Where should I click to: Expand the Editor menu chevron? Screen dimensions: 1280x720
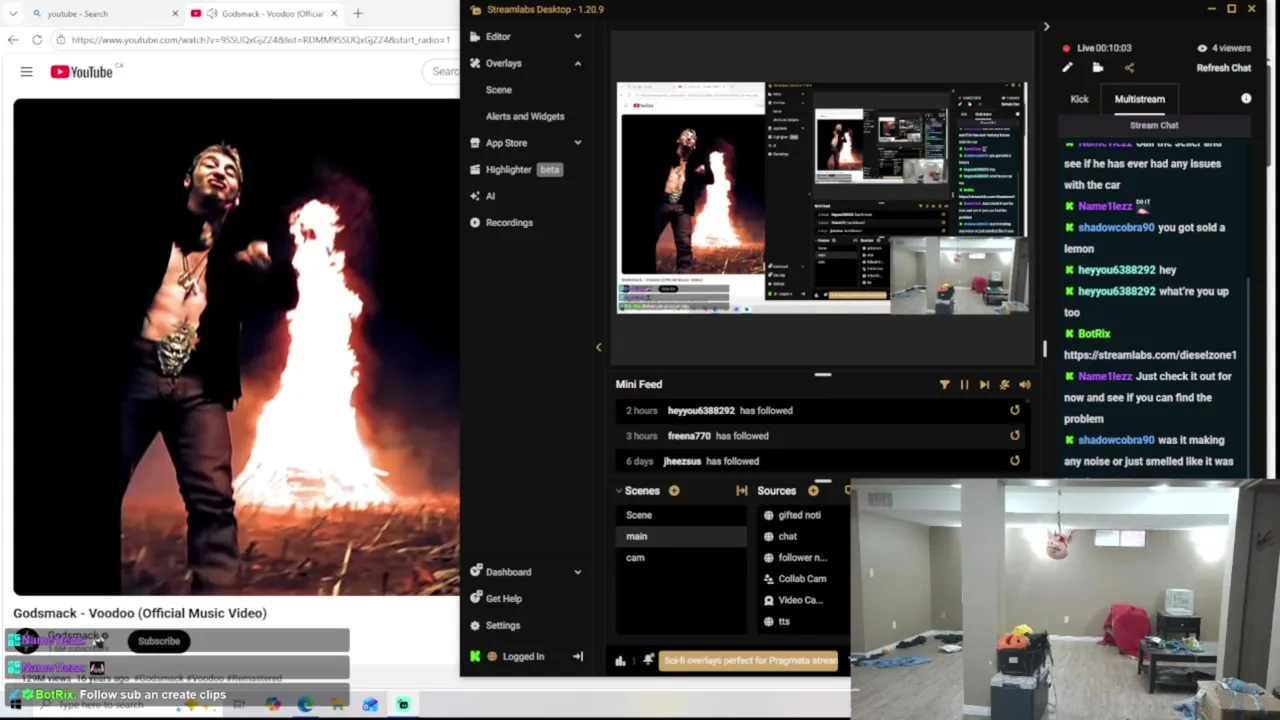tap(577, 36)
